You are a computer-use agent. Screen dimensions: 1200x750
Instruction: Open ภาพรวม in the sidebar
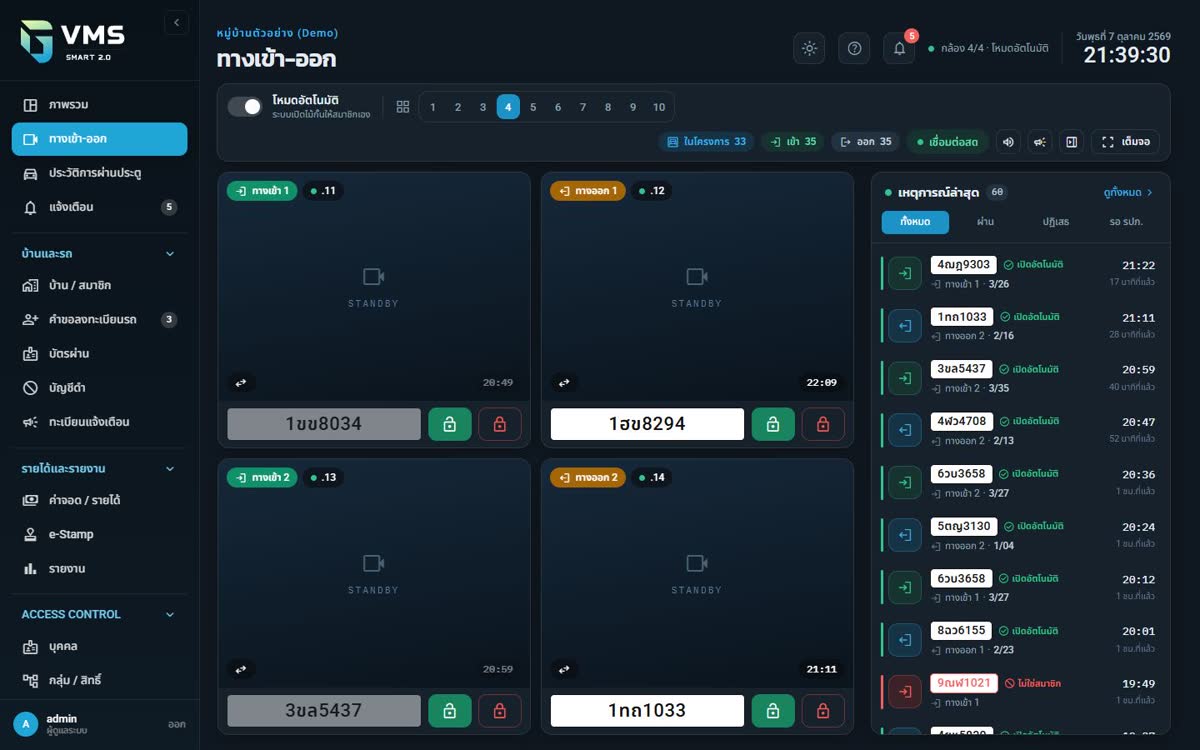(99, 105)
